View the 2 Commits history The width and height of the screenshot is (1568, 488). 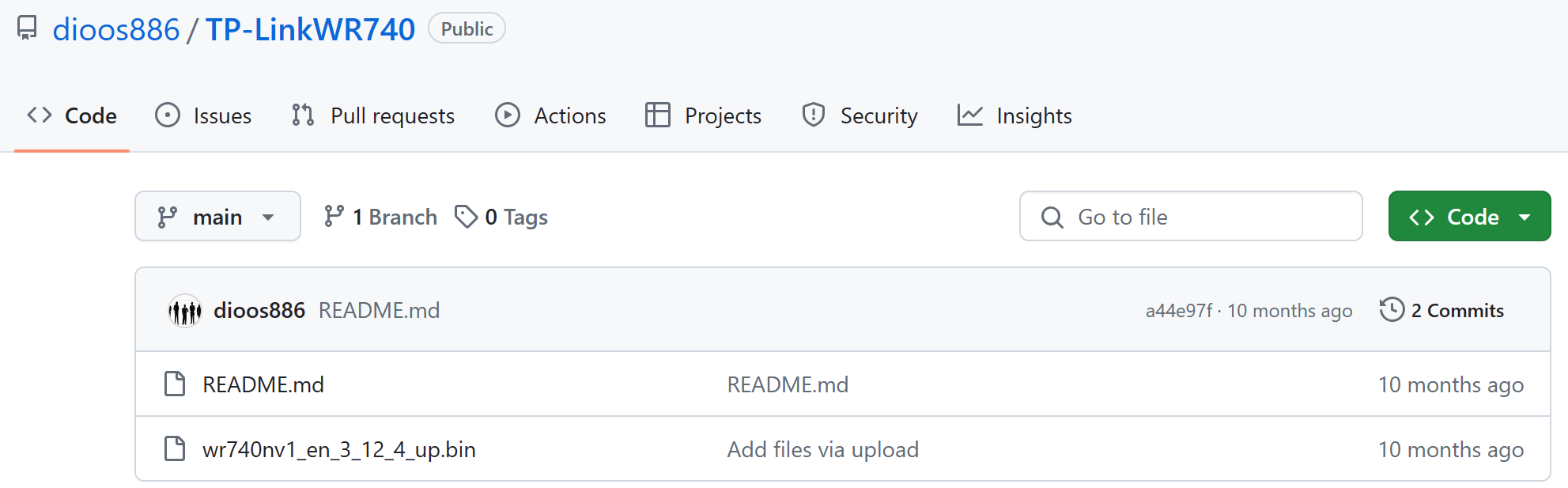[x=1457, y=310]
